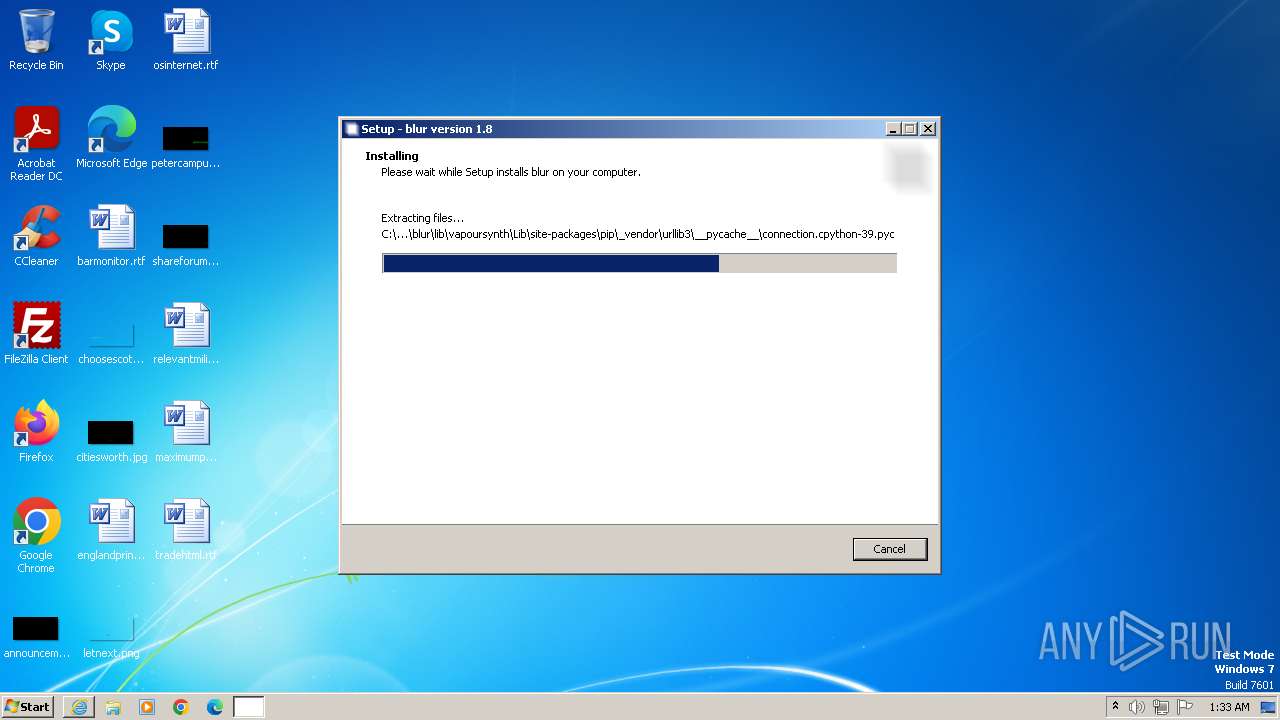The width and height of the screenshot is (1280, 720).
Task: Open the Recycle Bin icon
Action: coord(36,41)
